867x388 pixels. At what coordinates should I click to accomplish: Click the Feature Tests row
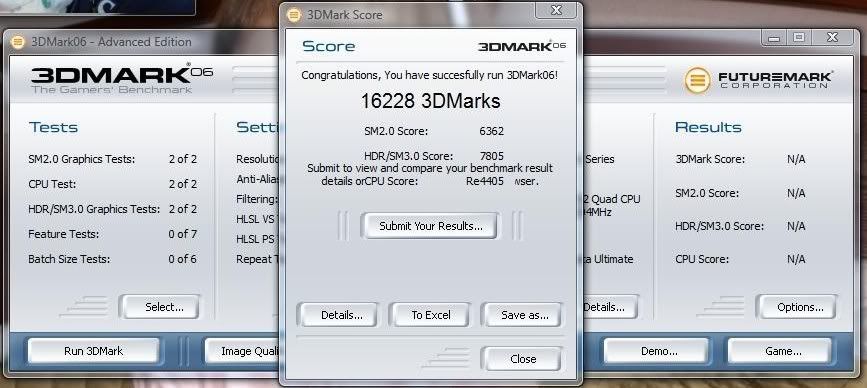point(112,234)
